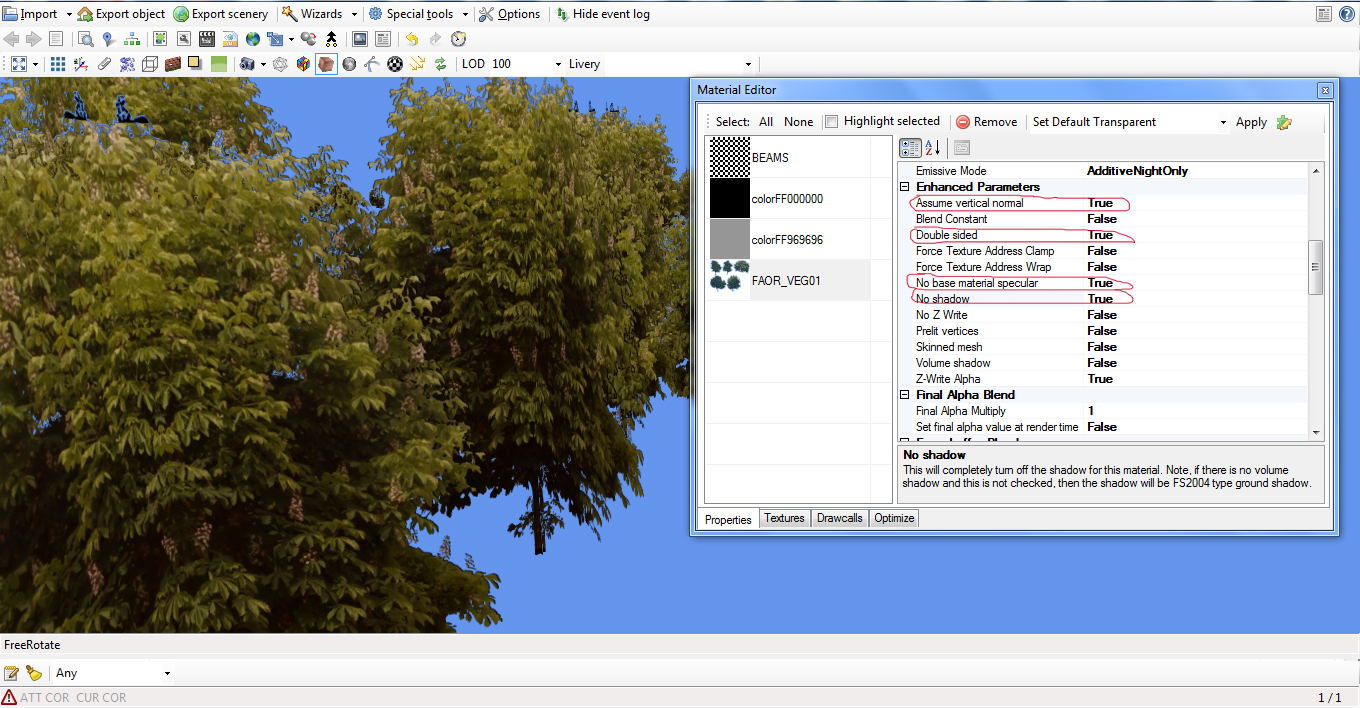Toggle the grid display icon
This screenshot has height=708, width=1360.
58,64
